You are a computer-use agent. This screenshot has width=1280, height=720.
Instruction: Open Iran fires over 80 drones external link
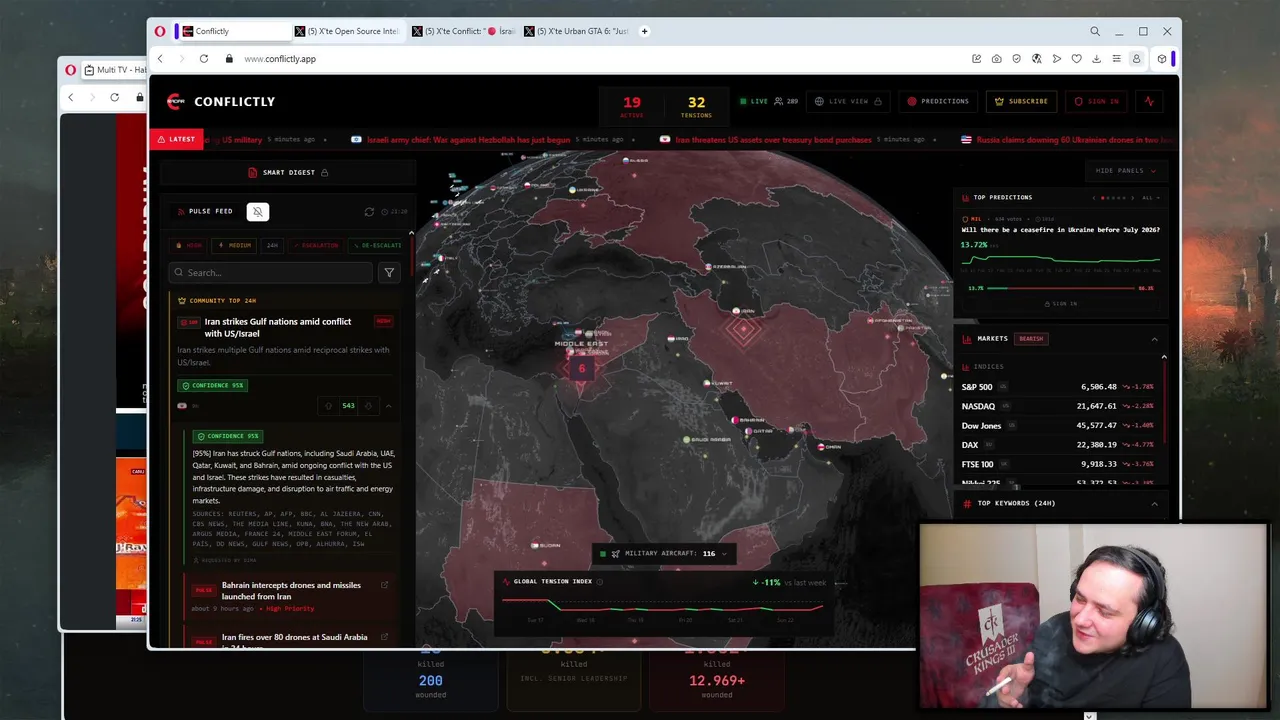pyautogui.click(x=384, y=637)
